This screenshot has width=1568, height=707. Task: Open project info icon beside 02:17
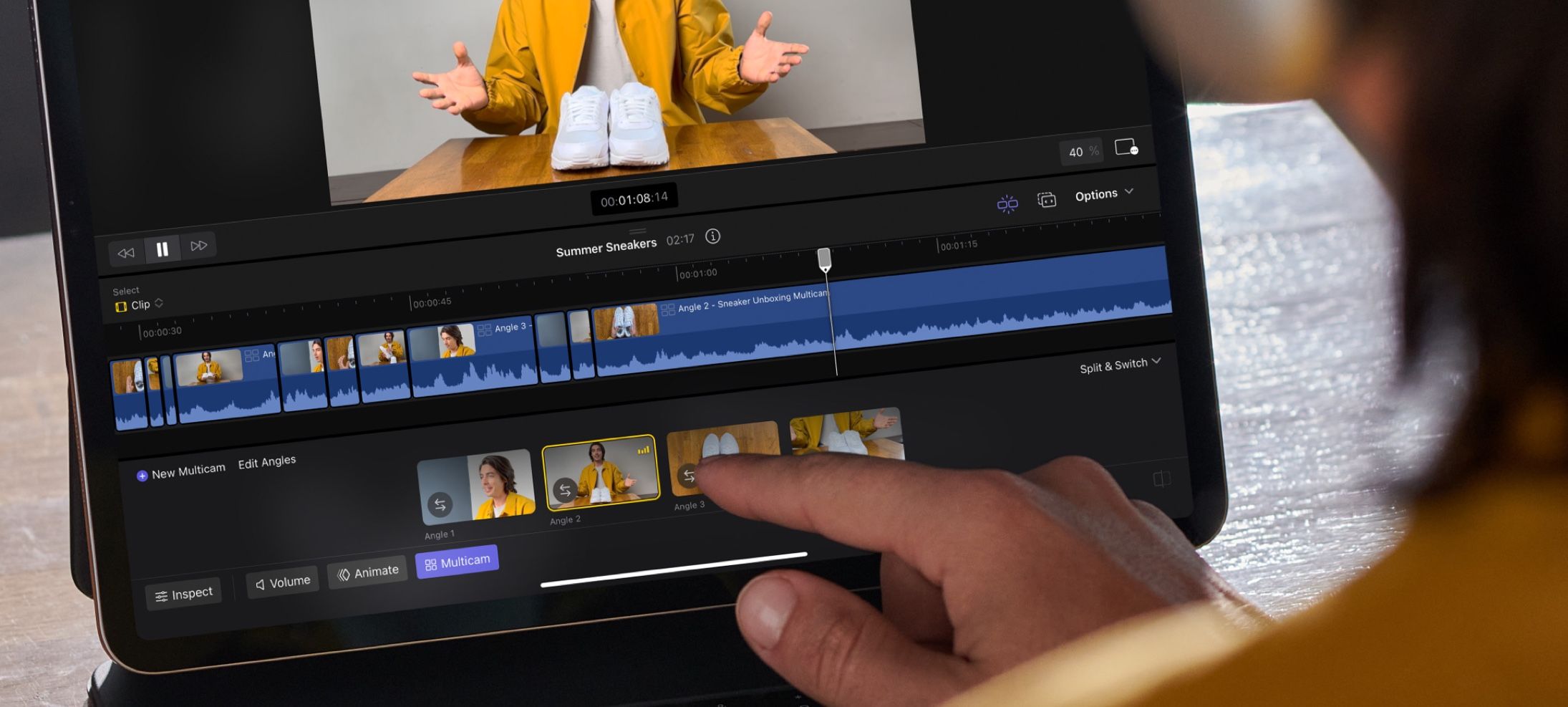(x=712, y=236)
